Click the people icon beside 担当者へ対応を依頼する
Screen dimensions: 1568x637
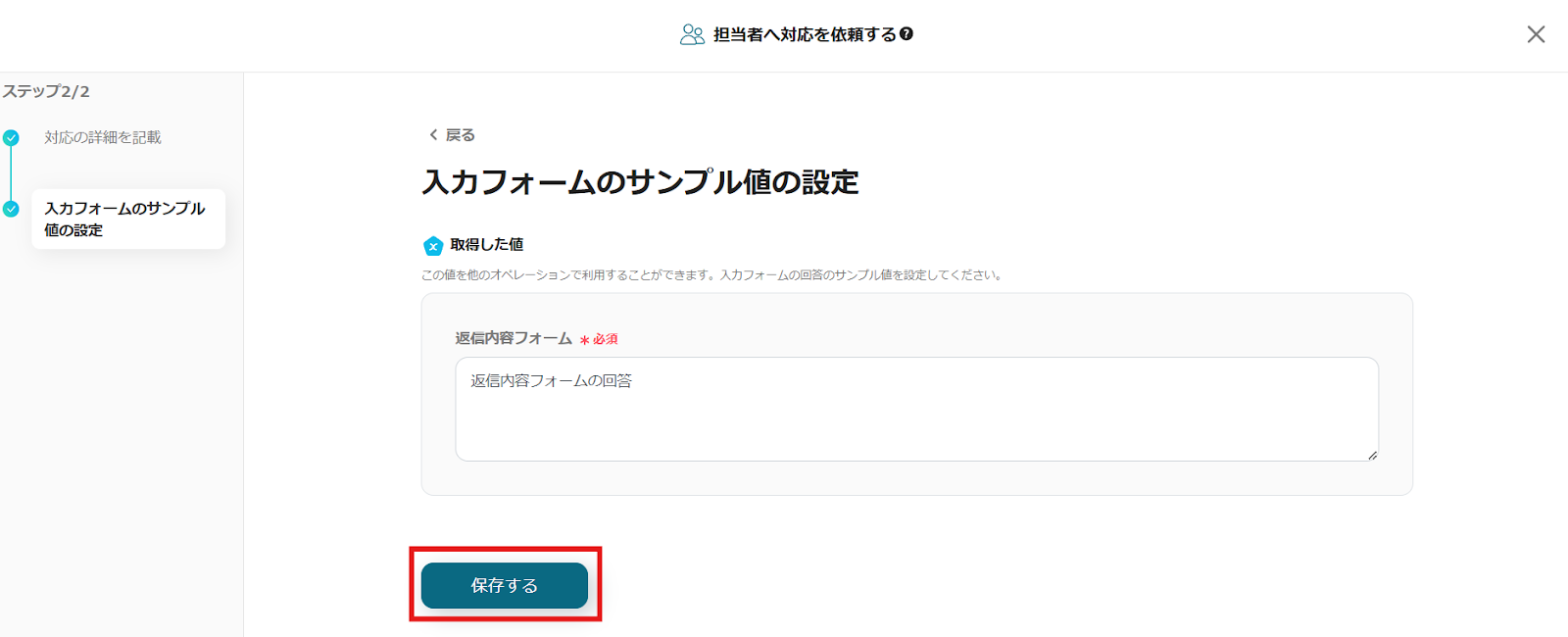pyautogui.click(x=692, y=34)
